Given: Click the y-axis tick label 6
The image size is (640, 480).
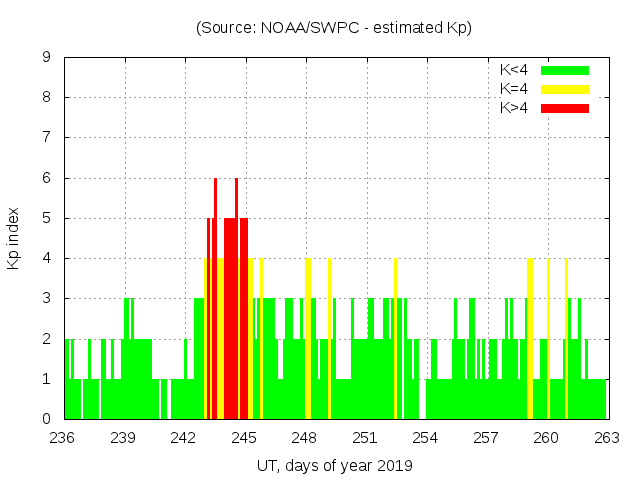Looking at the screenshot, I should pos(46,178).
